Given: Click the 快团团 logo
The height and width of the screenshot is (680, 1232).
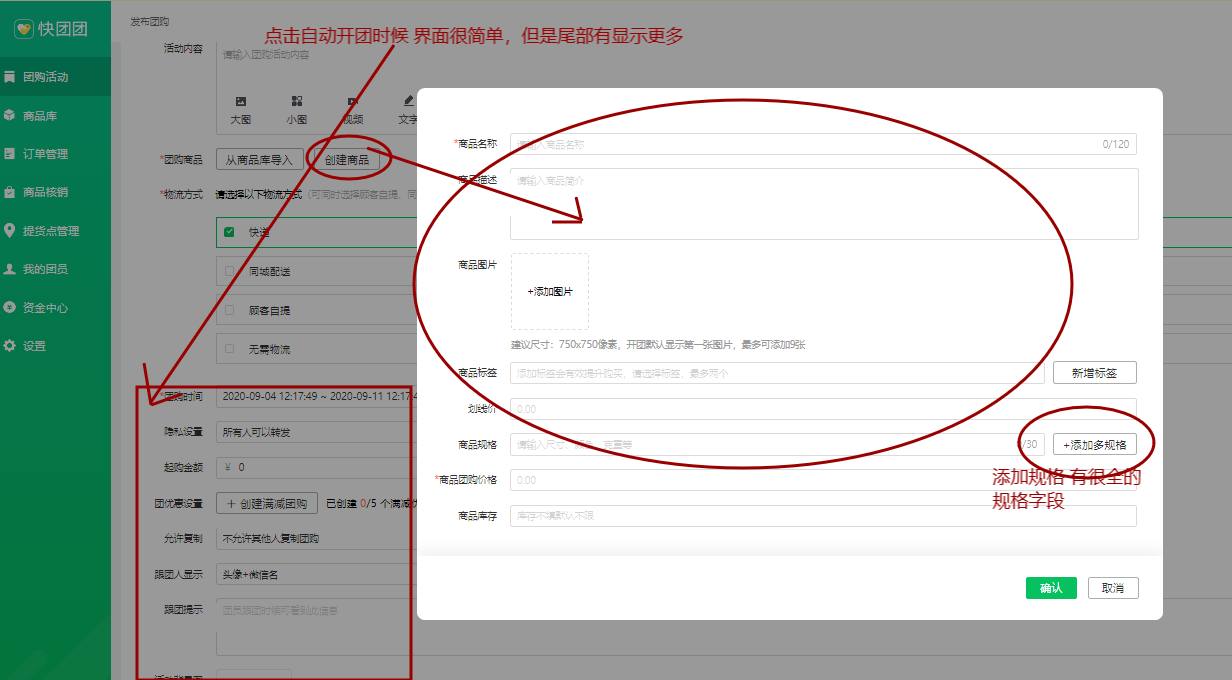Looking at the screenshot, I should tap(53, 29).
